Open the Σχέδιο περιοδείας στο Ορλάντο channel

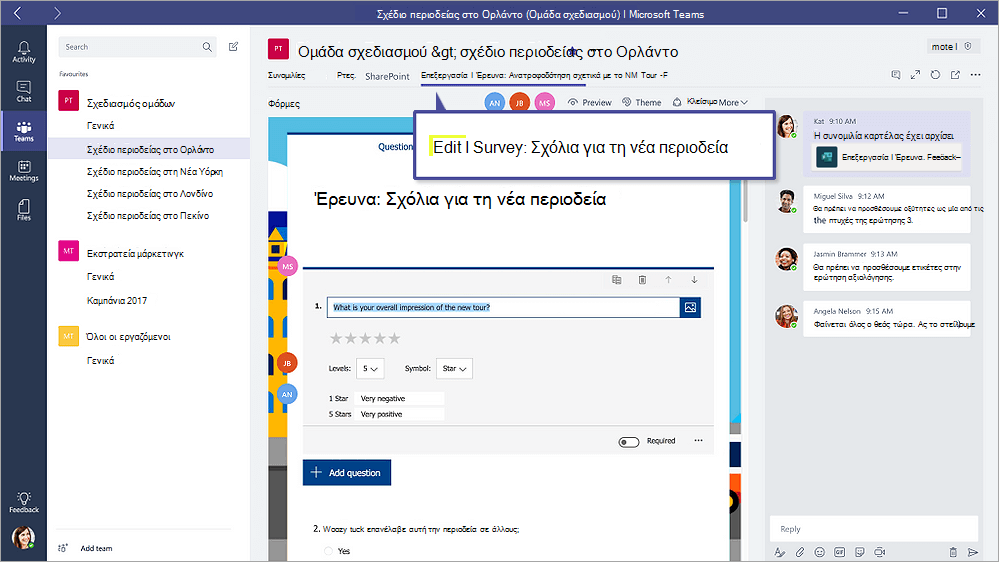[149, 149]
